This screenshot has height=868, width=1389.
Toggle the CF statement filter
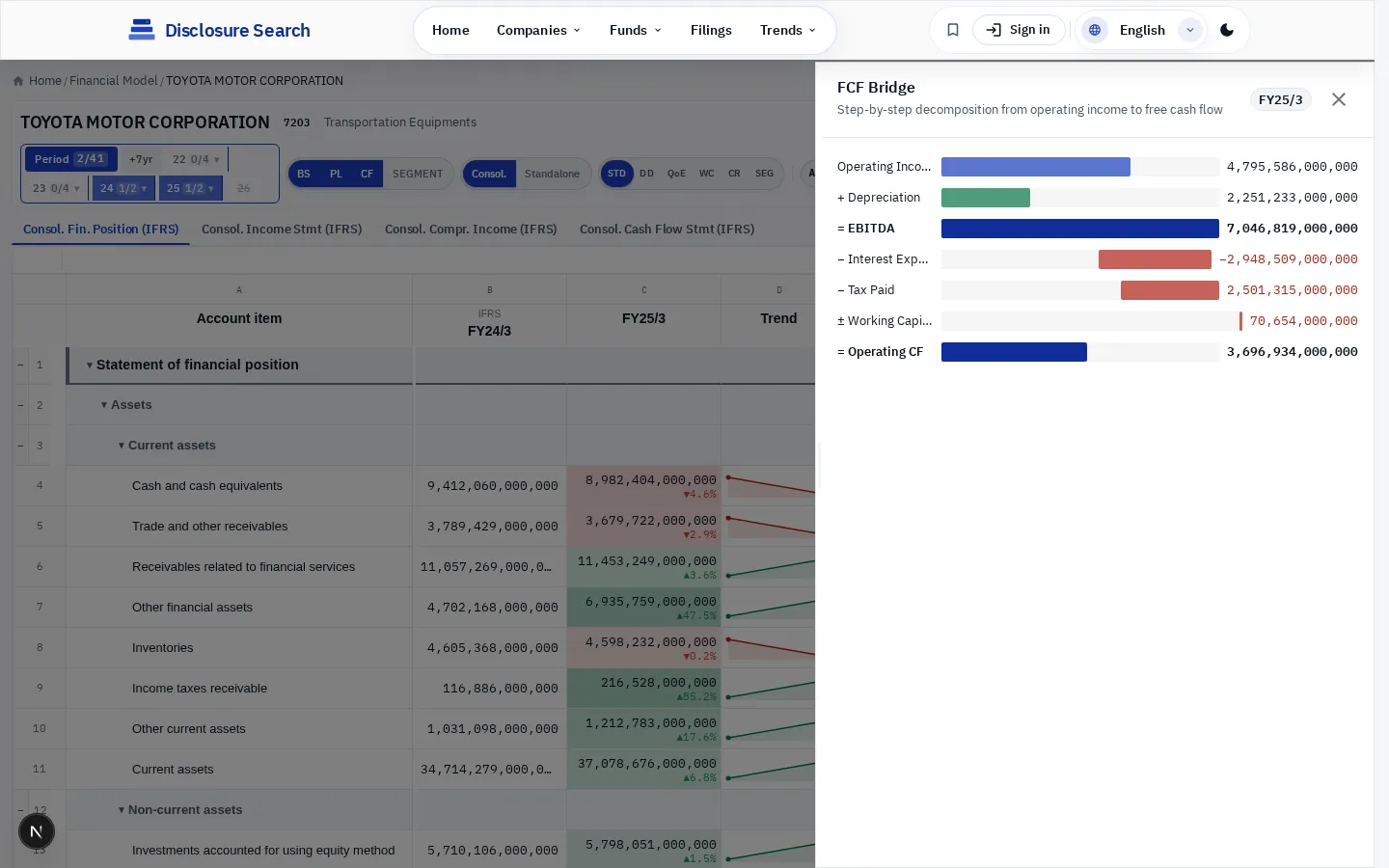[367, 174]
